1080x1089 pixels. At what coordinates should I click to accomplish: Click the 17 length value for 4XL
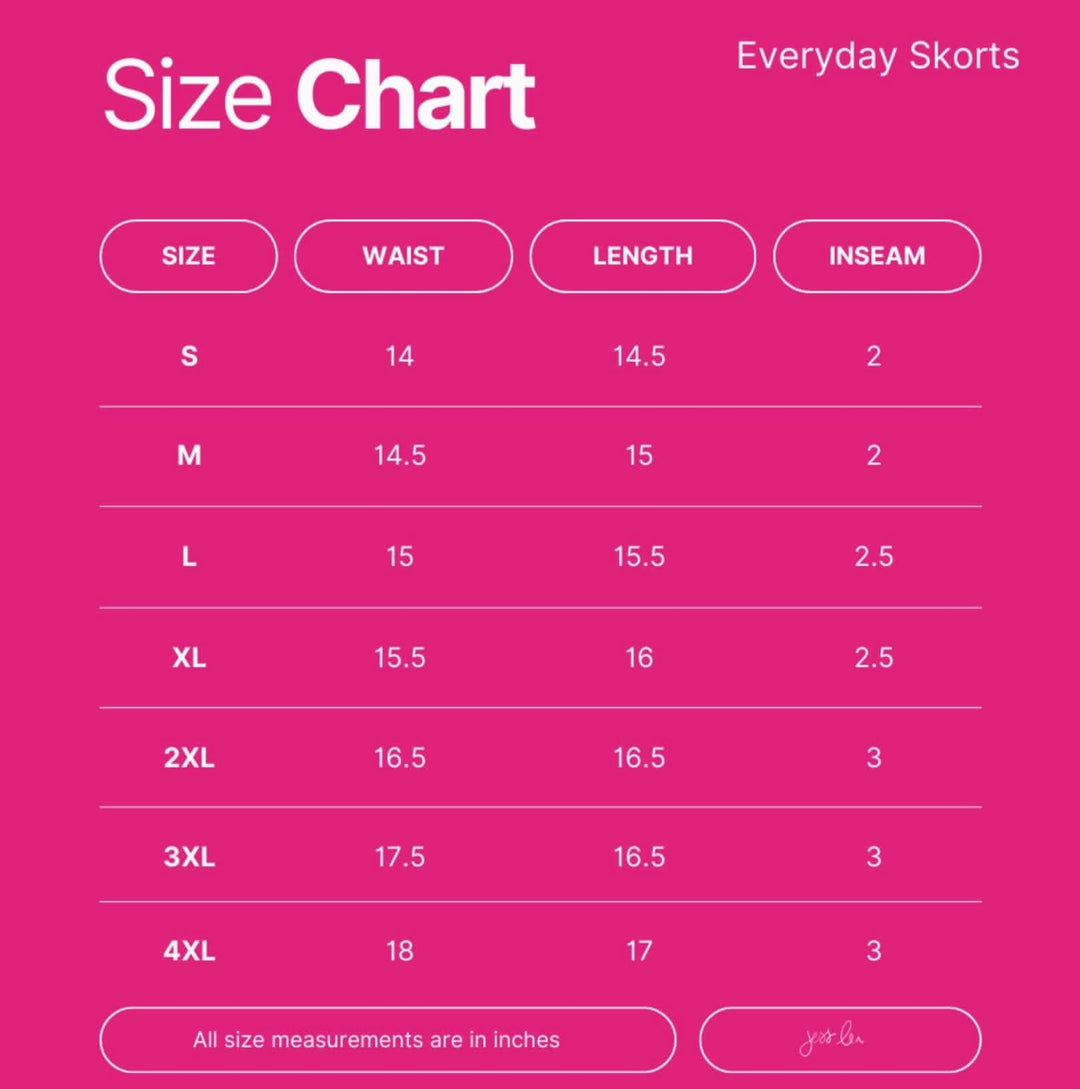tap(639, 950)
